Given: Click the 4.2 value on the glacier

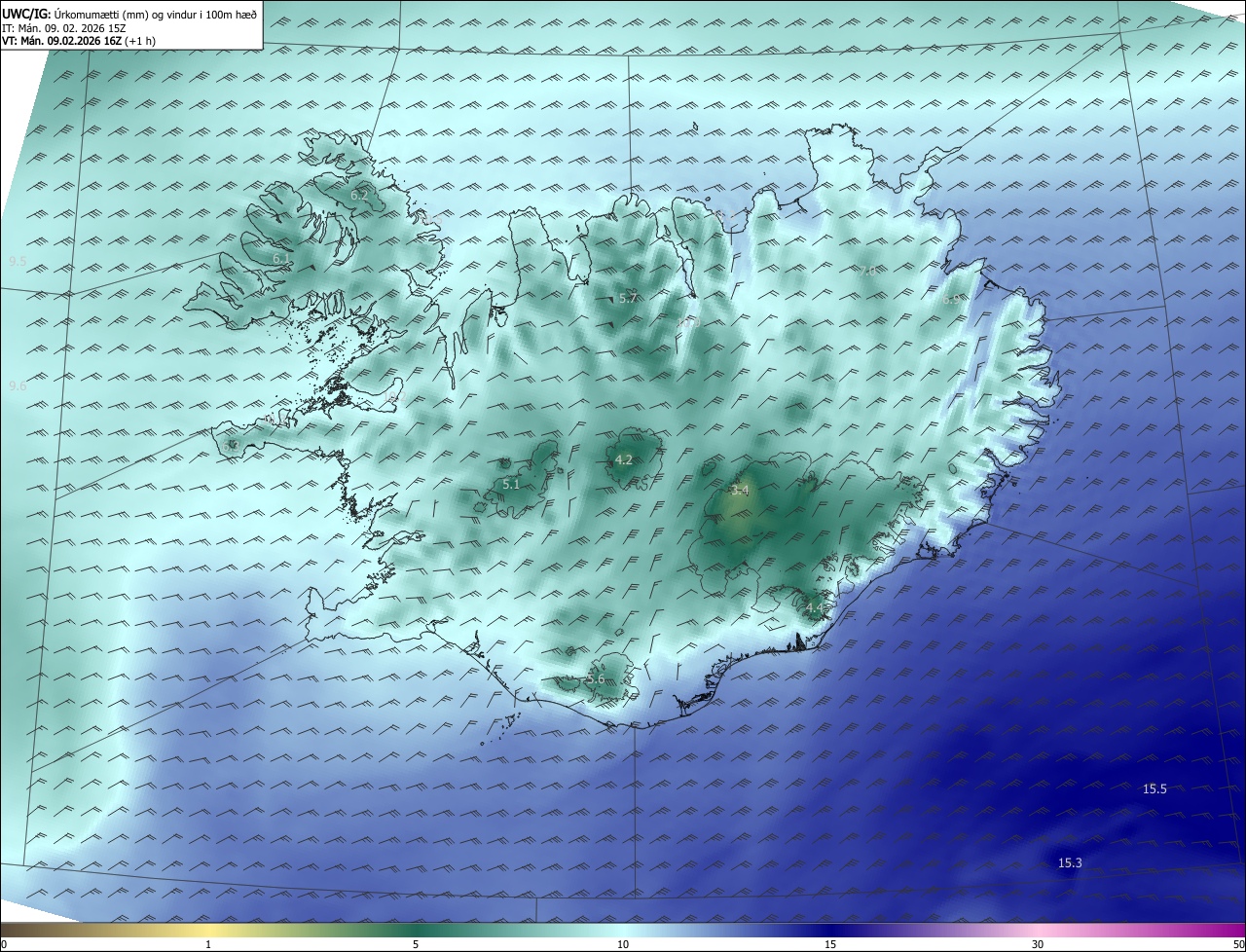Looking at the screenshot, I should pos(624,460).
